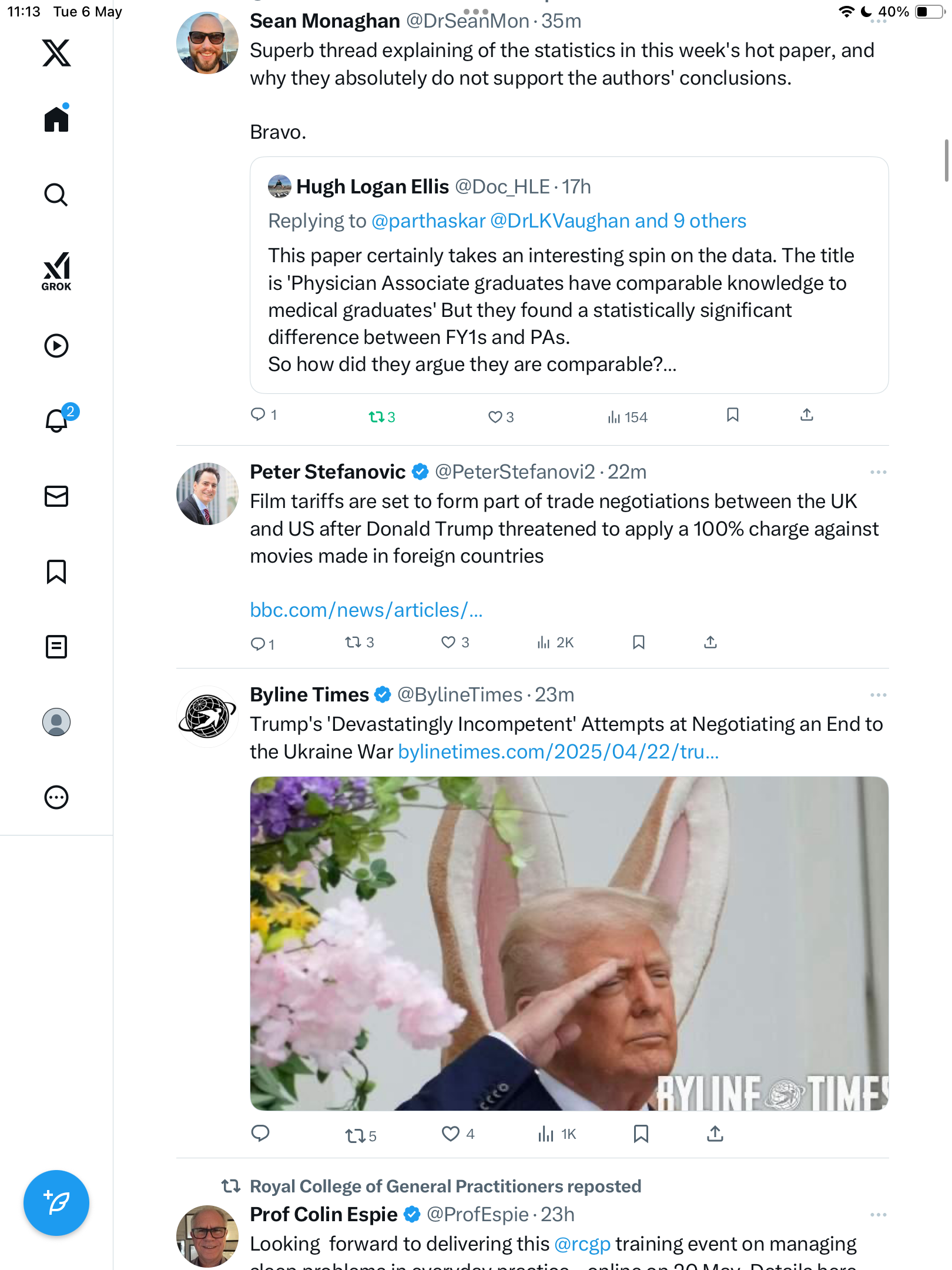Go to Home feed via house icon
The width and height of the screenshot is (952, 1270).
pos(56,118)
